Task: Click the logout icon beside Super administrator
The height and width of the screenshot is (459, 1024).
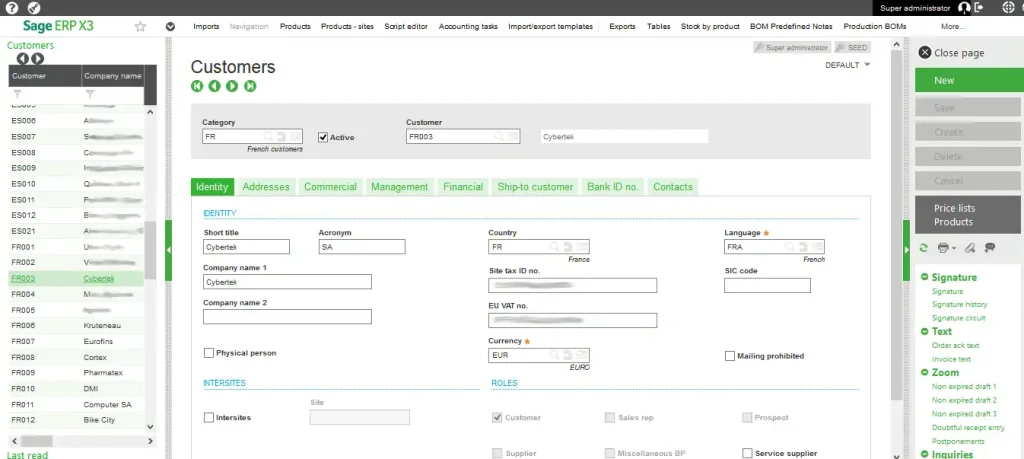Action: 979,8
